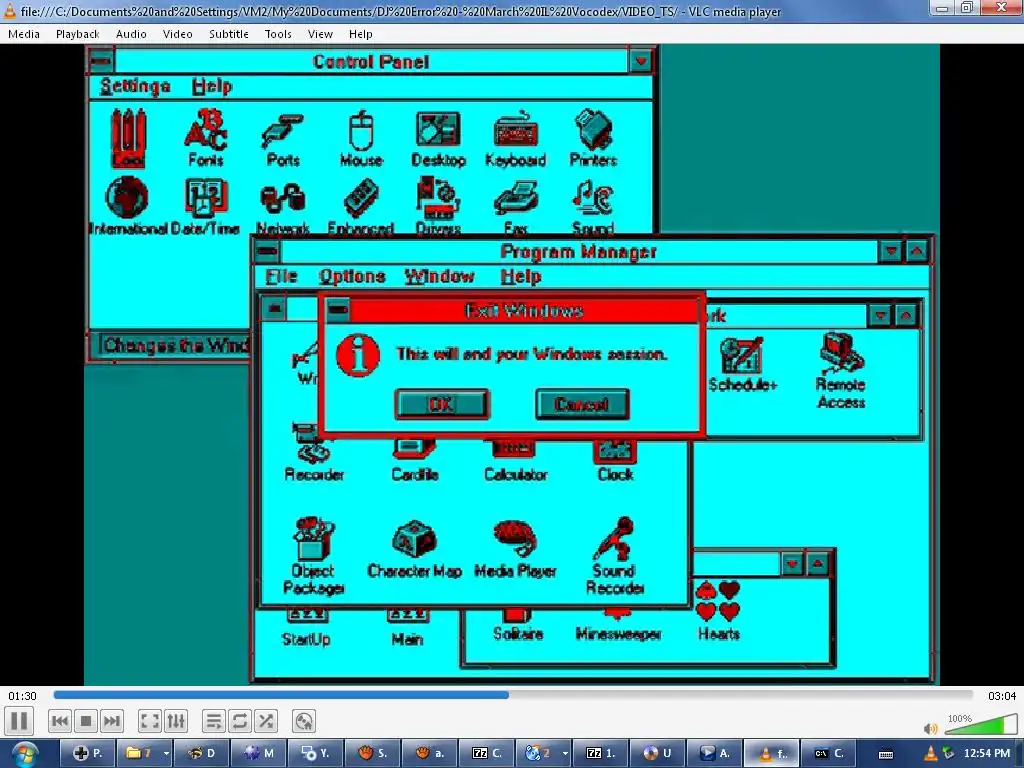Click the VLC cone tray icon

coord(929,754)
